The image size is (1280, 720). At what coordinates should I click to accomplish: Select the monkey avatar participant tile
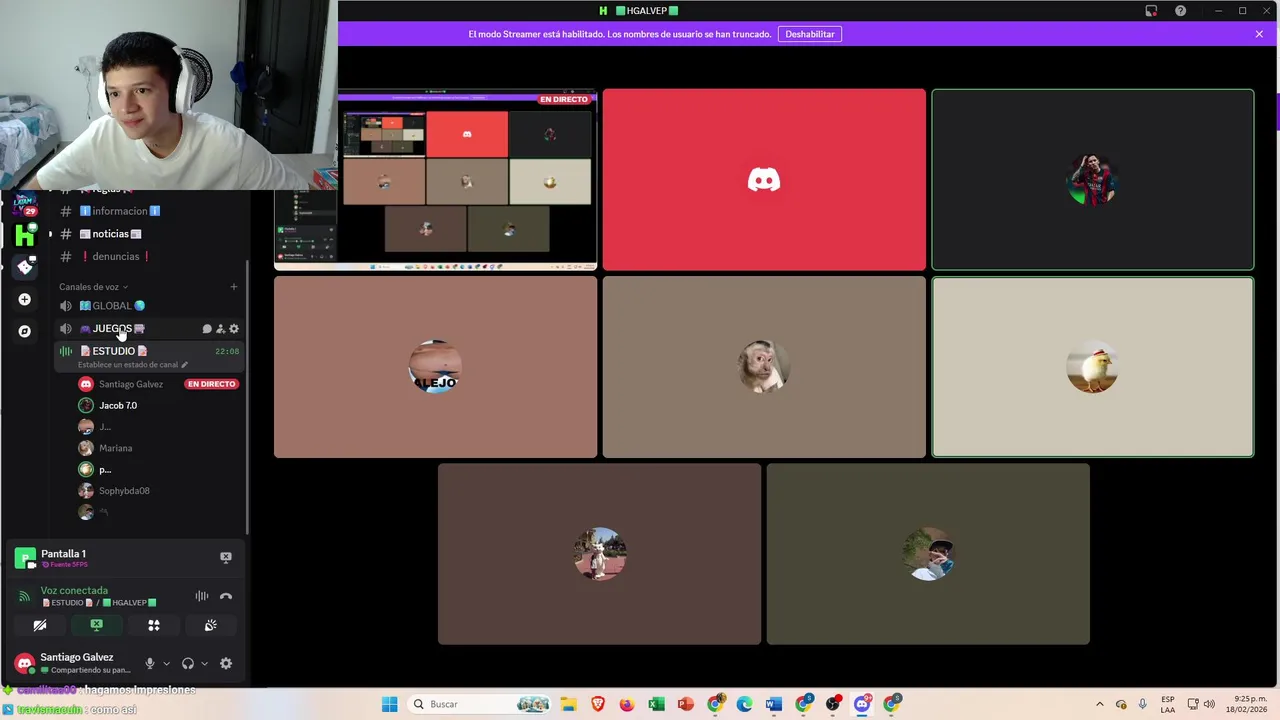coord(764,367)
